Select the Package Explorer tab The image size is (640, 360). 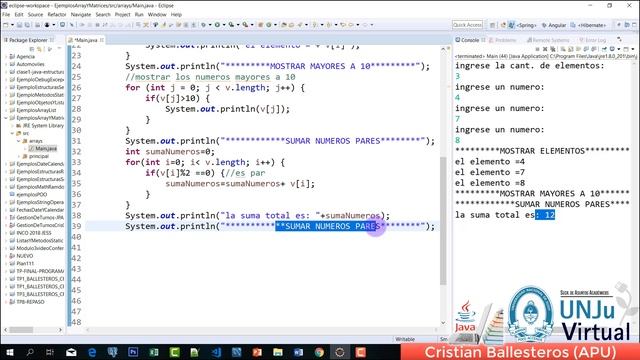[x=28, y=40]
